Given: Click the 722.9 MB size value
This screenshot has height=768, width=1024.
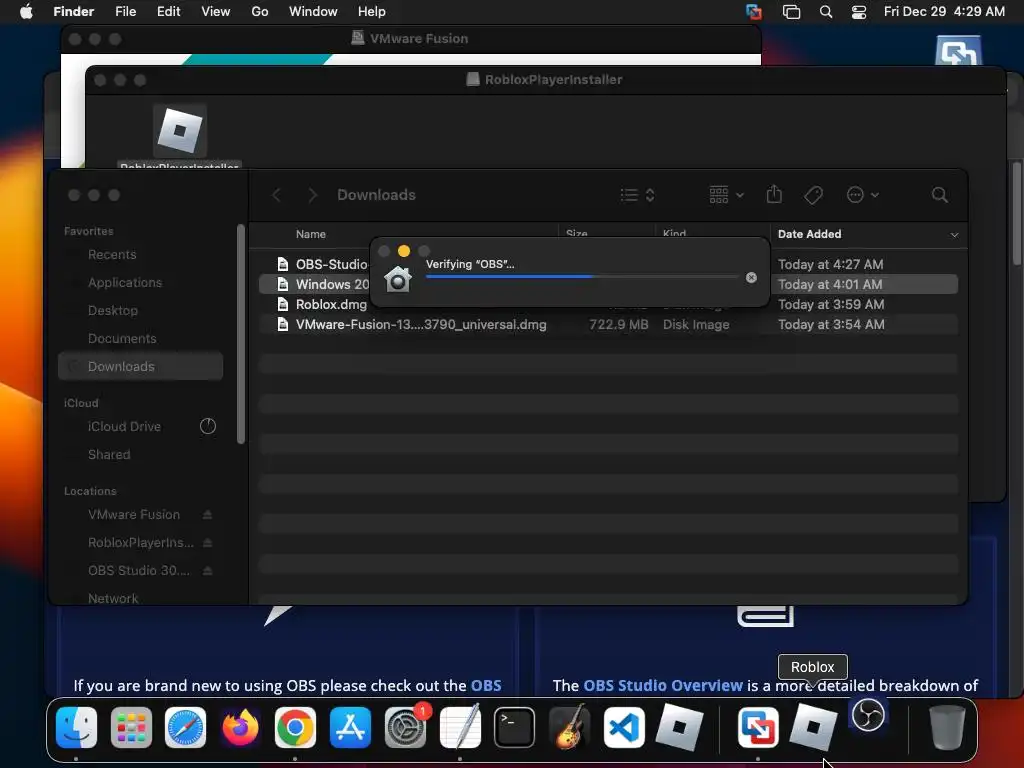Looking at the screenshot, I should (618, 325).
